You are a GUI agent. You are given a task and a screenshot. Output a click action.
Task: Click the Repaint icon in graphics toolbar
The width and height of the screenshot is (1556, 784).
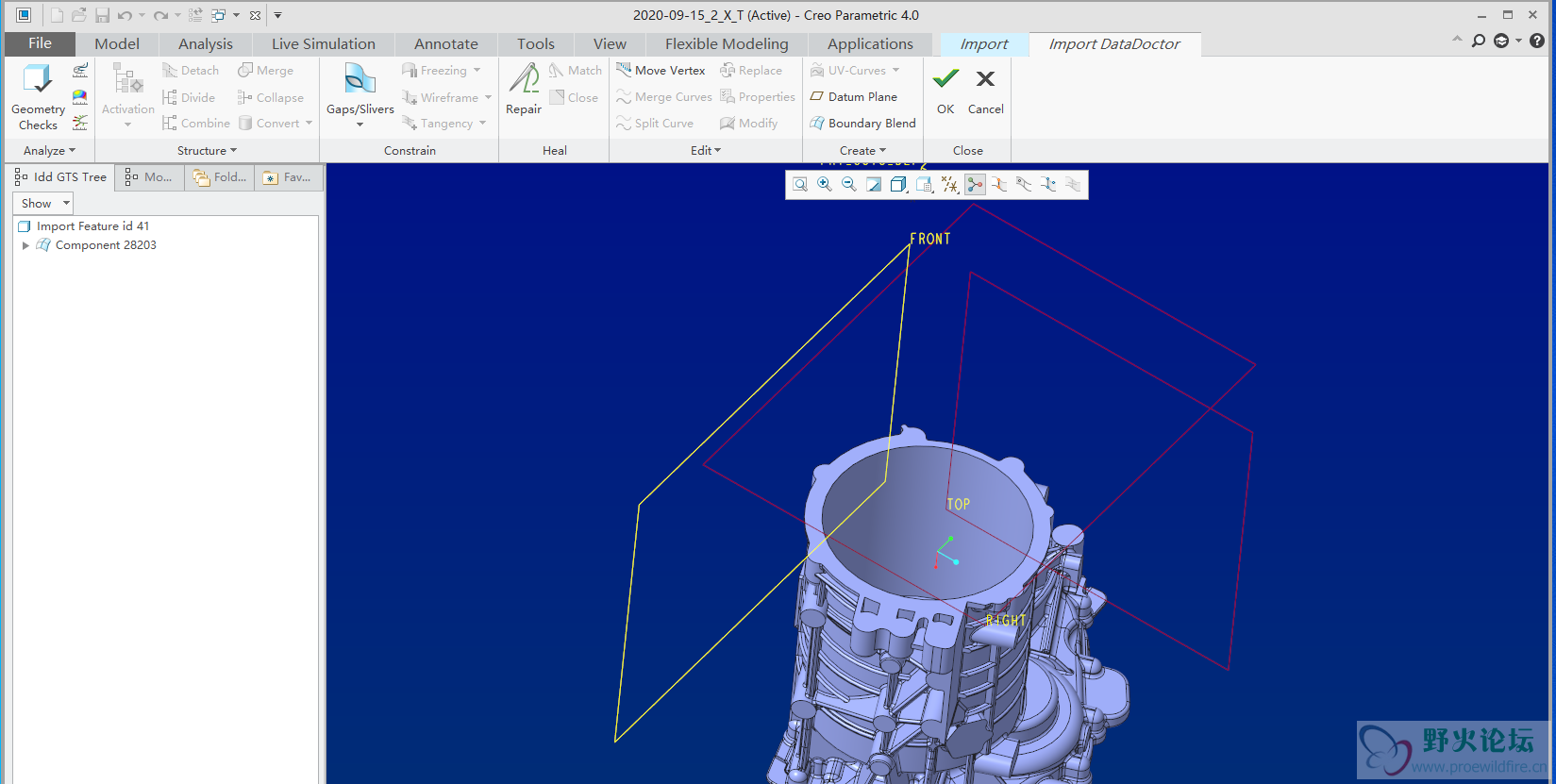(x=874, y=185)
